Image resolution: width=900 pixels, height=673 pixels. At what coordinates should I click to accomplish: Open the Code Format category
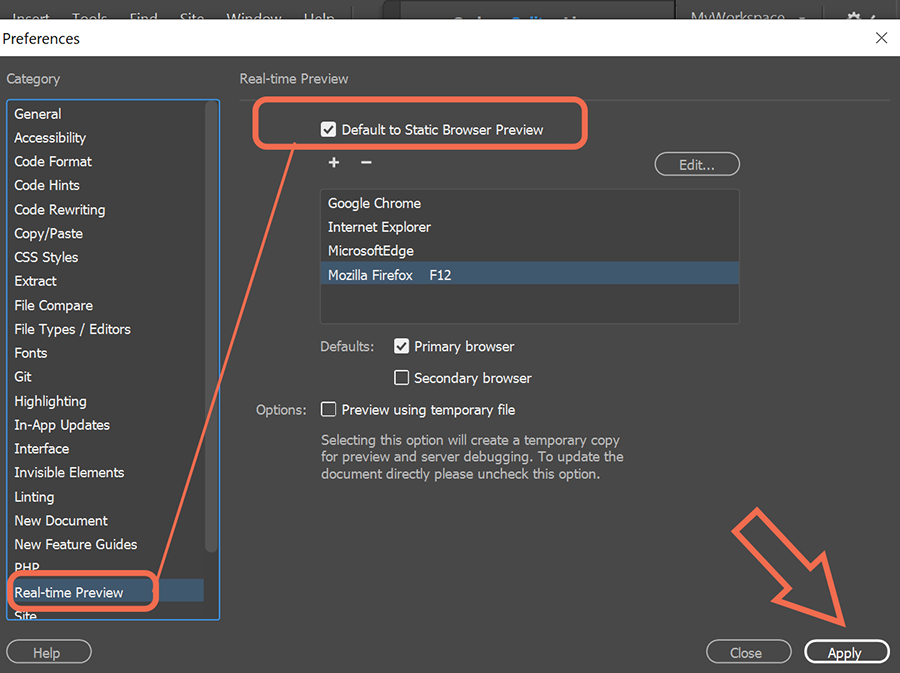[53, 161]
